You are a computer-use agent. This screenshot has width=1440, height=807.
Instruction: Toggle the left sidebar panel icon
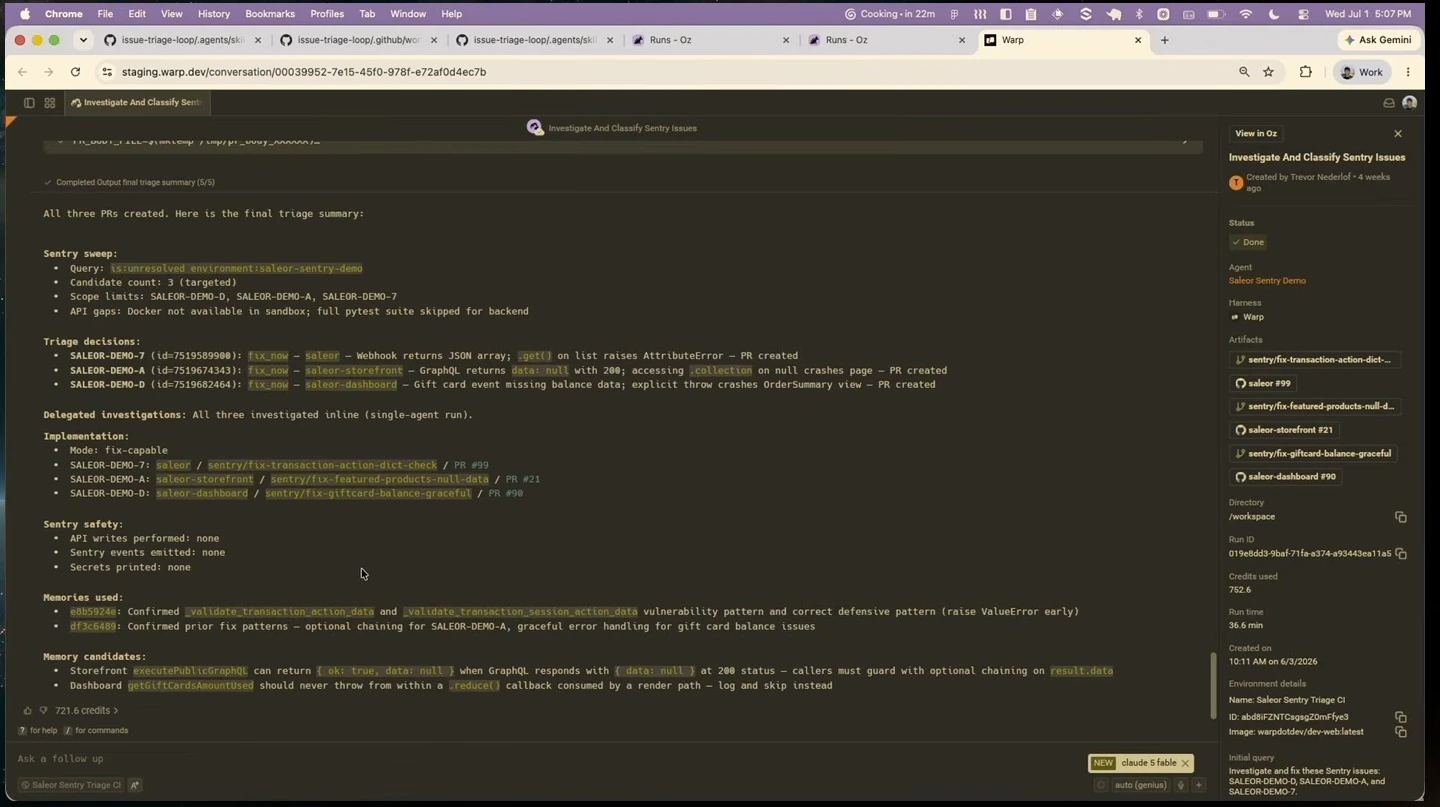pos(29,103)
